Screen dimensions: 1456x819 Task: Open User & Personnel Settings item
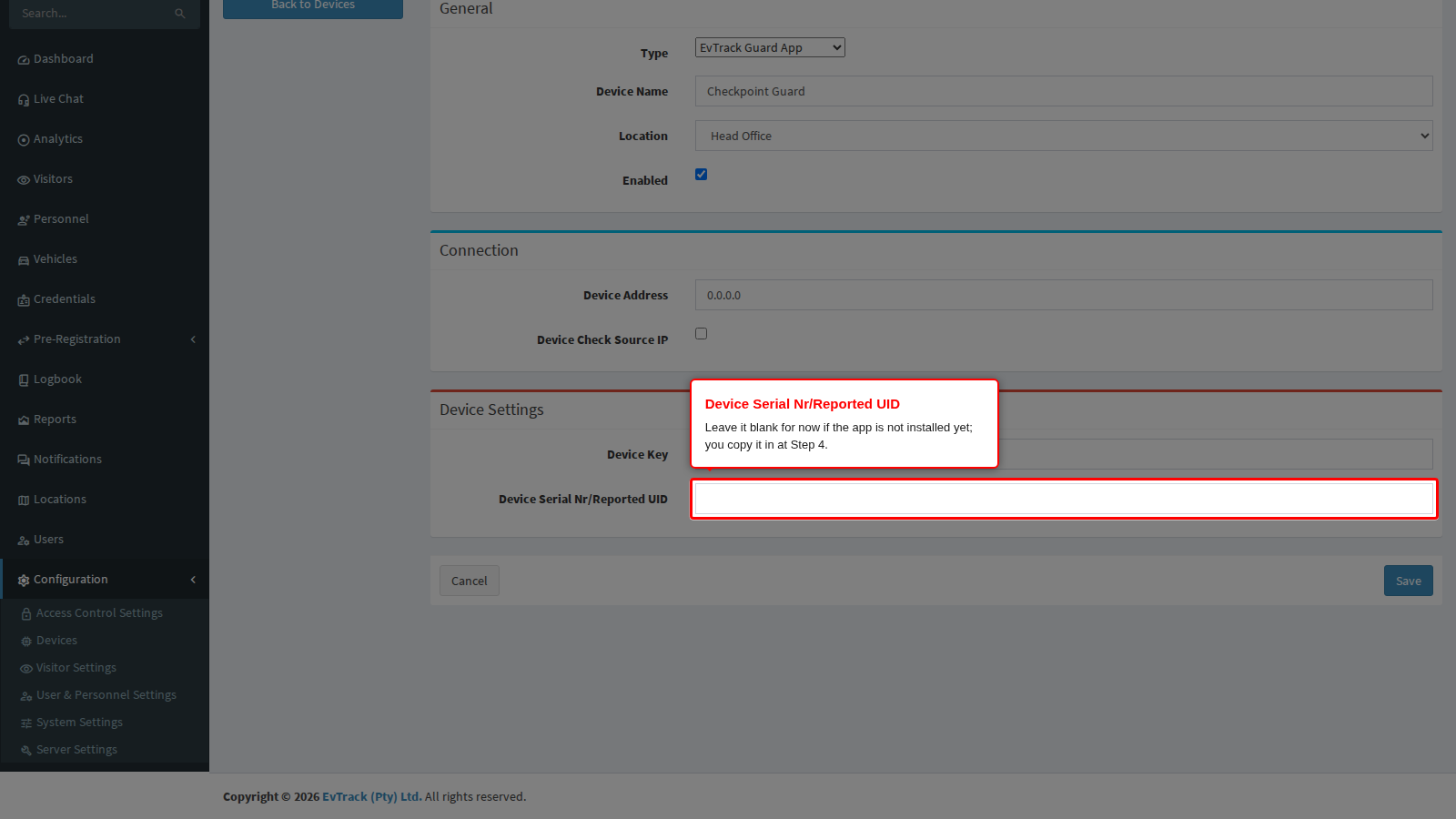point(106,695)
